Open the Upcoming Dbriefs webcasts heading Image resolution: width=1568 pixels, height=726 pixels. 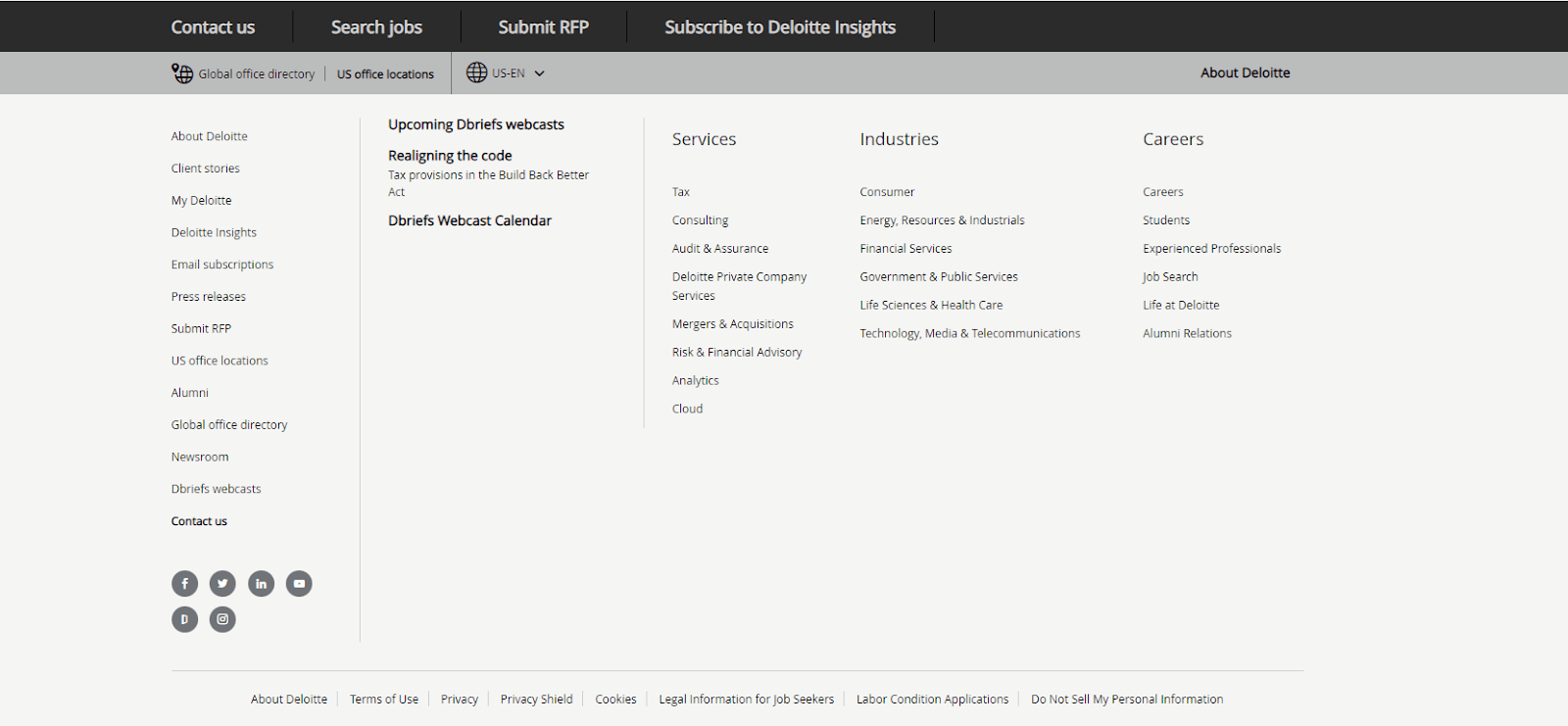[x=476, y=124]
